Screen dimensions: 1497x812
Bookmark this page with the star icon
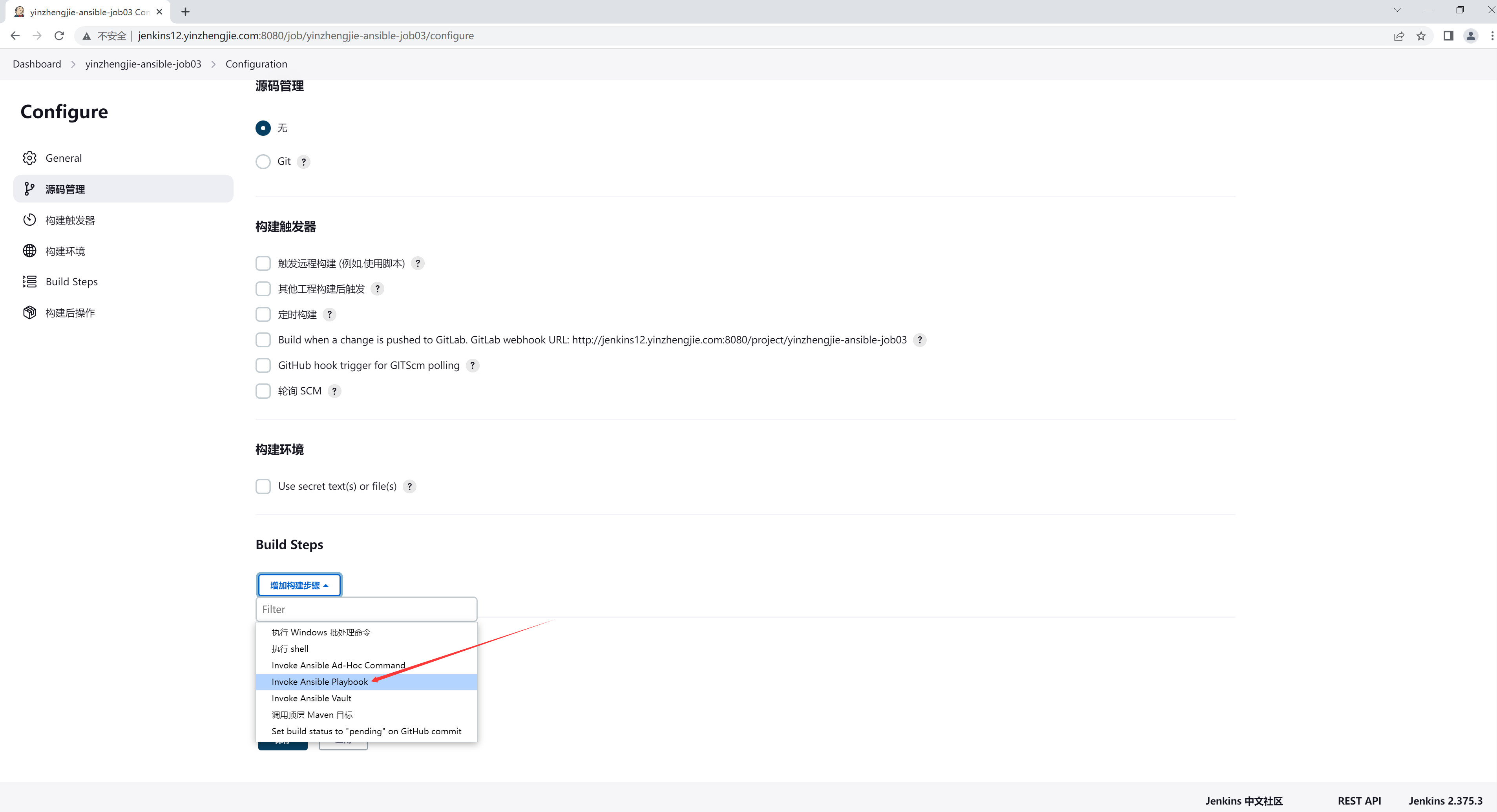pyautogui.click(x=1421, y=36)
